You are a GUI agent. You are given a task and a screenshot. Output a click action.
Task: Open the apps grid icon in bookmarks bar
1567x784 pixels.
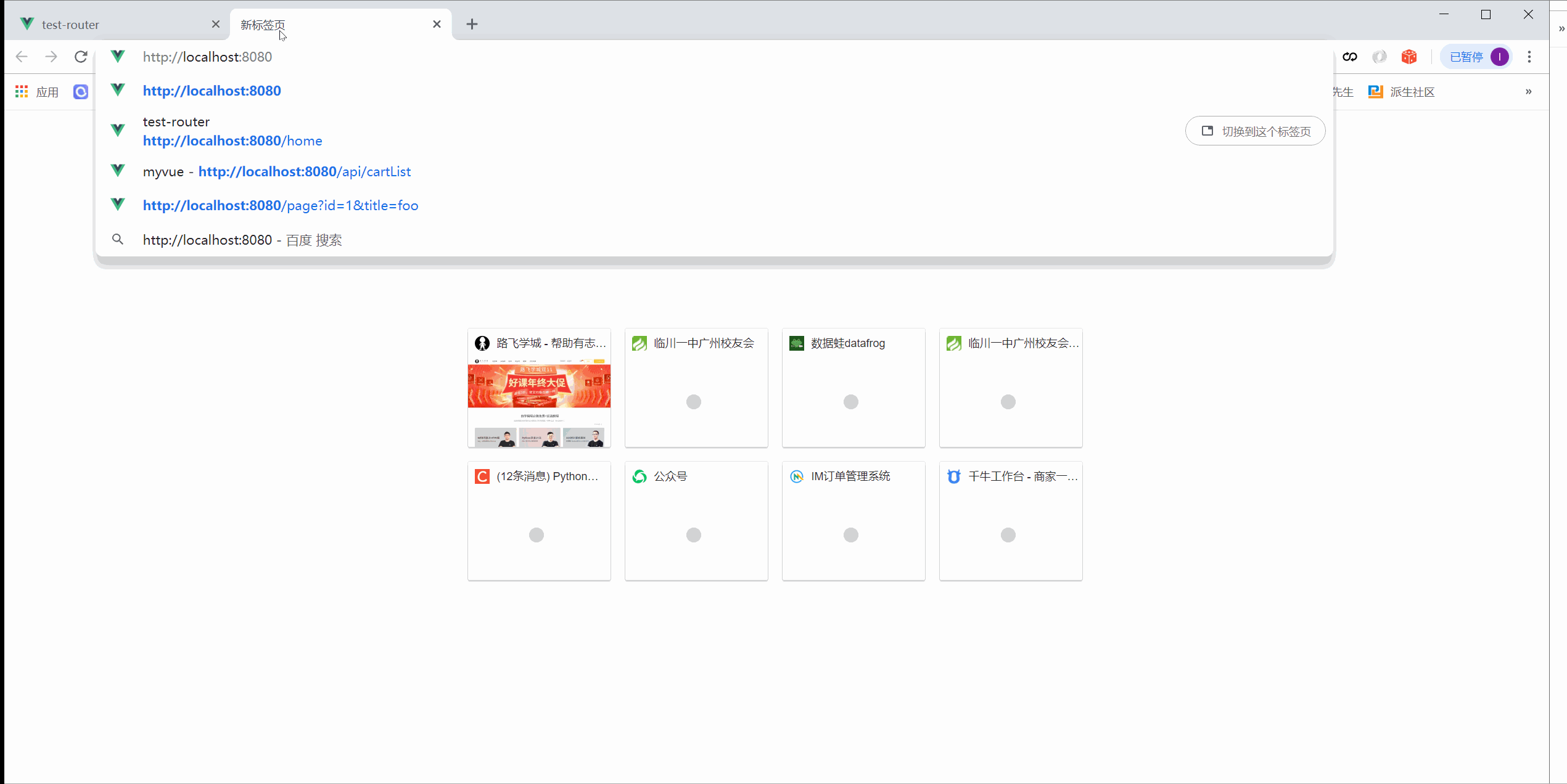22,92
